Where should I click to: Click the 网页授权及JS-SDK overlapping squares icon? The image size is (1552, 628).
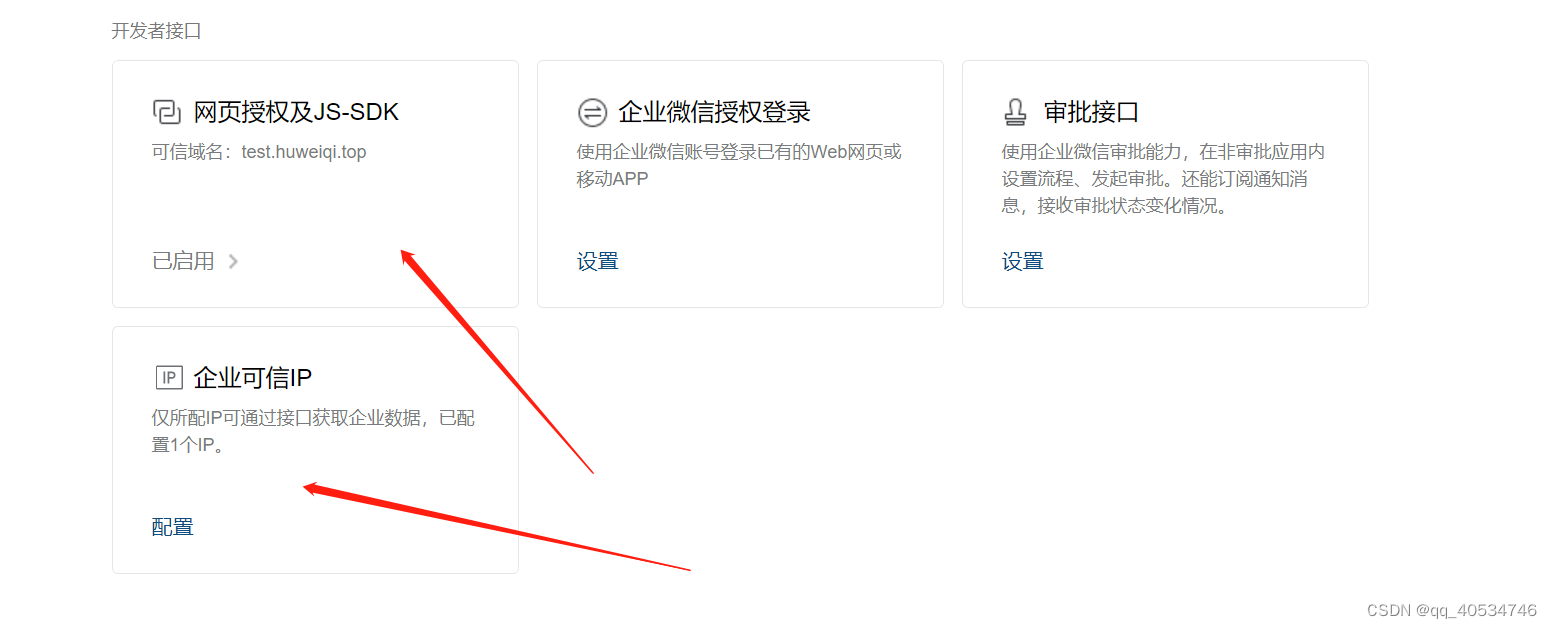tap(166, 112)
